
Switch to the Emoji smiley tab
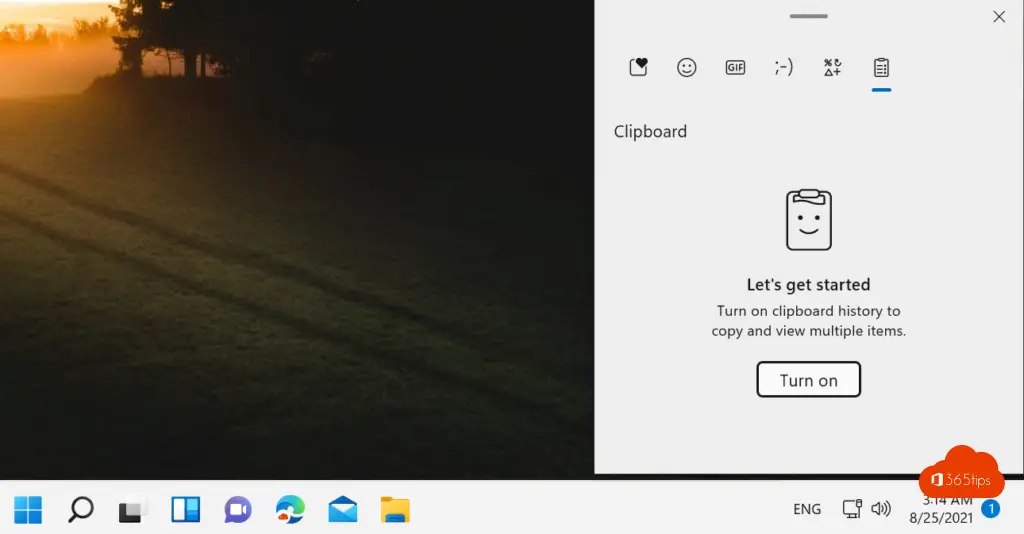coord(687,67)
